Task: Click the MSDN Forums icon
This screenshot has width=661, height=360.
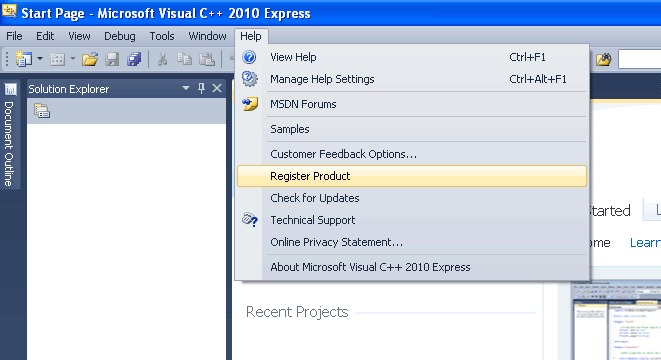Action: [x=250, y=104]
